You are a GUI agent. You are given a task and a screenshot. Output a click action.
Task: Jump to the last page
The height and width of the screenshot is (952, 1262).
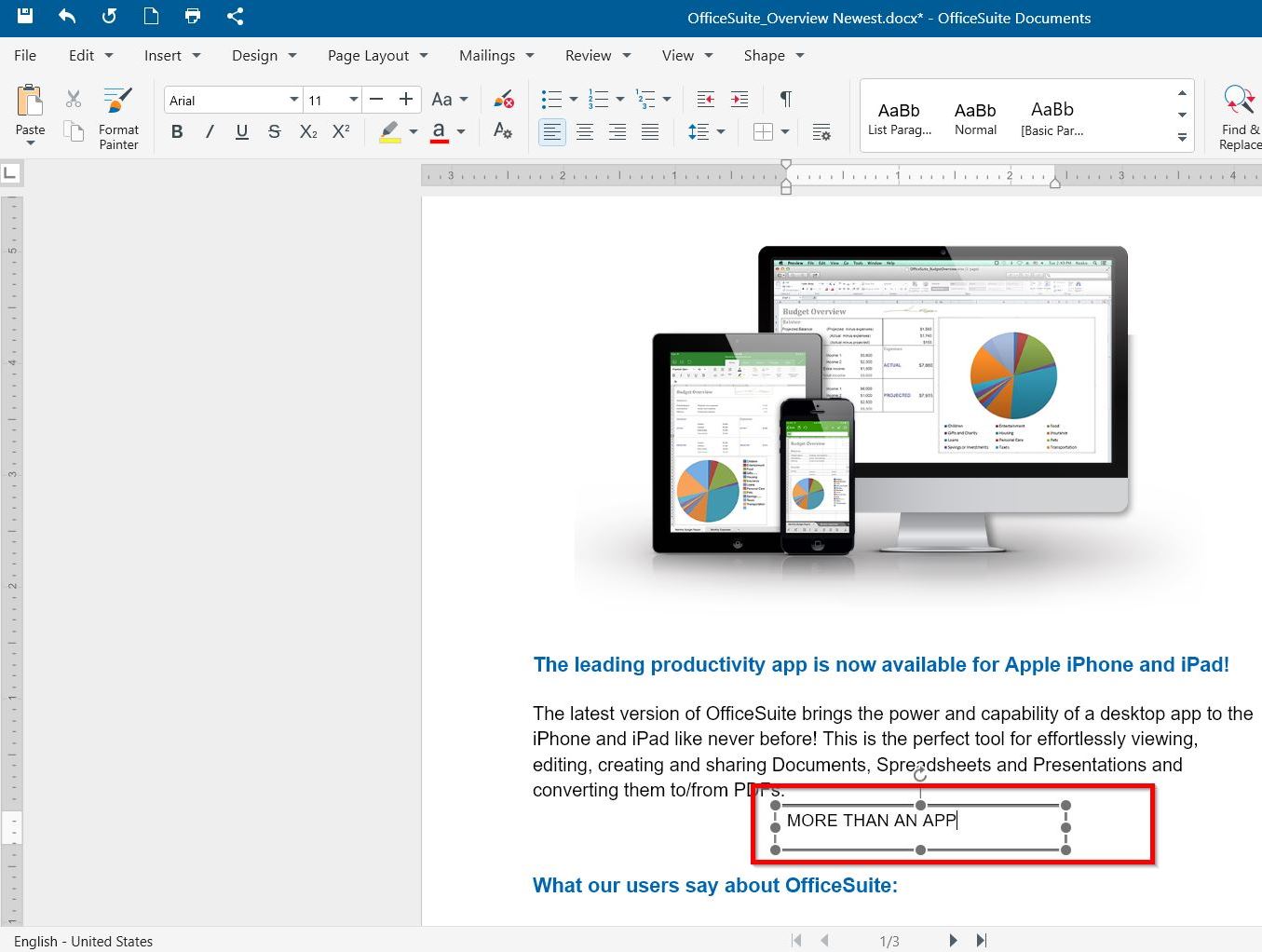(x=982, y=941)
